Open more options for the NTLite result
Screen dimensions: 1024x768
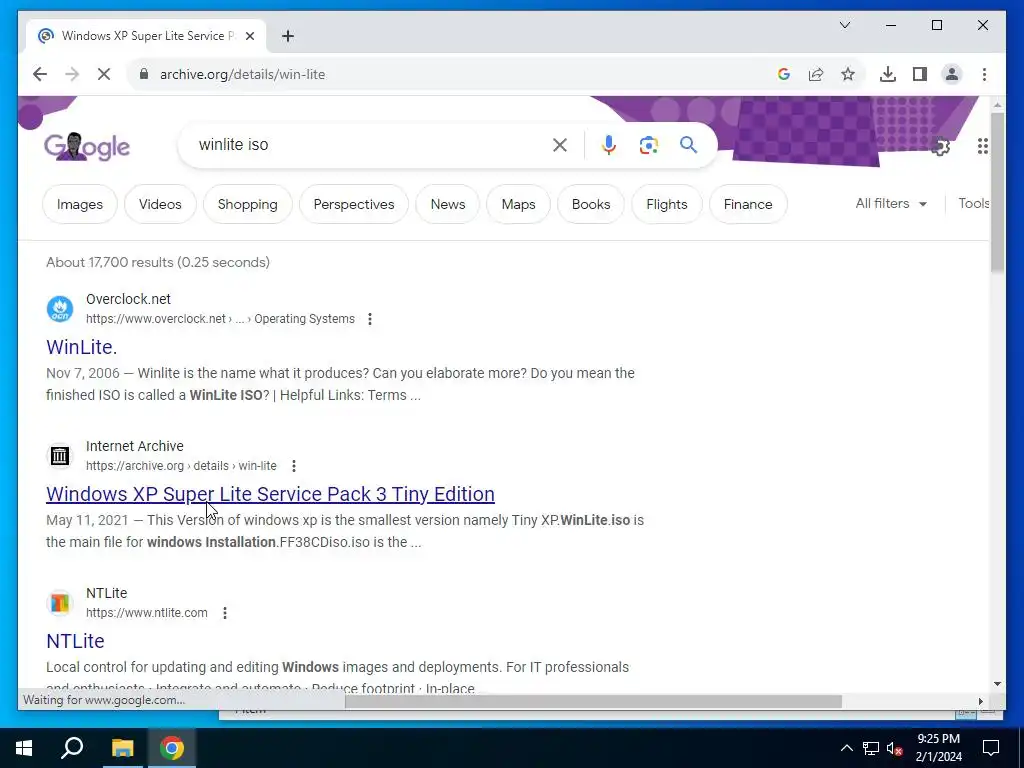(225, 613)
